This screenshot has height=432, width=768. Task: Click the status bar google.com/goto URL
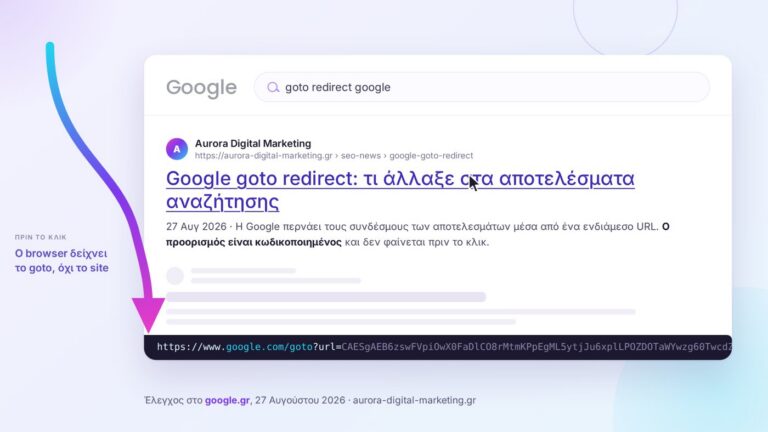(x=438, y=347)
